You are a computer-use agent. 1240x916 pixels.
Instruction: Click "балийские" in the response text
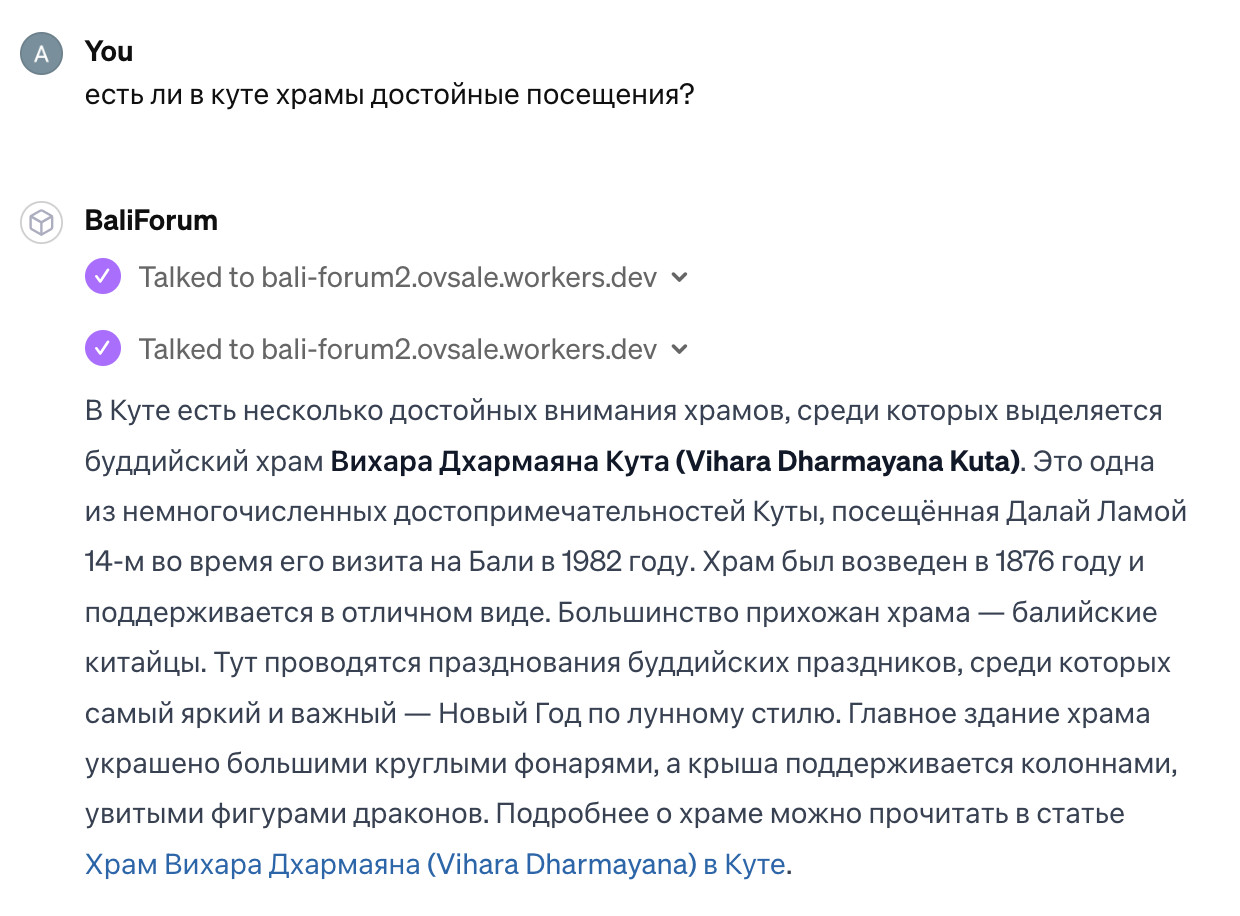click(1085, 612)
